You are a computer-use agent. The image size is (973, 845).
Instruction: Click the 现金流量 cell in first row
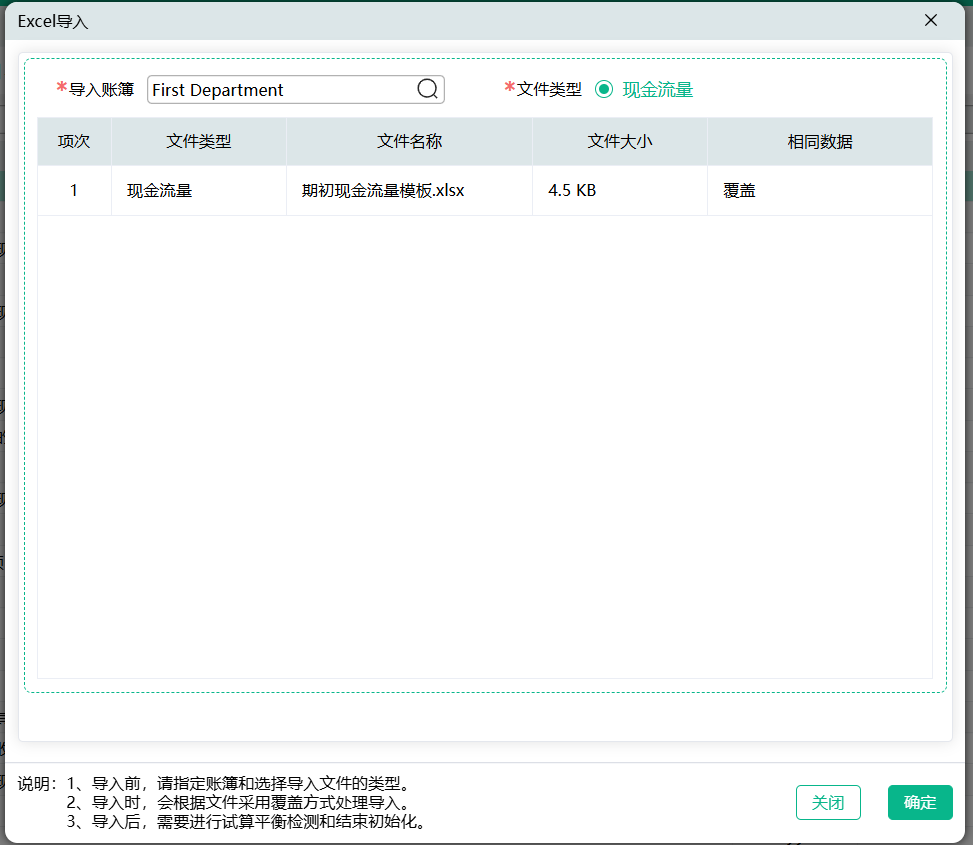[160, 190]
